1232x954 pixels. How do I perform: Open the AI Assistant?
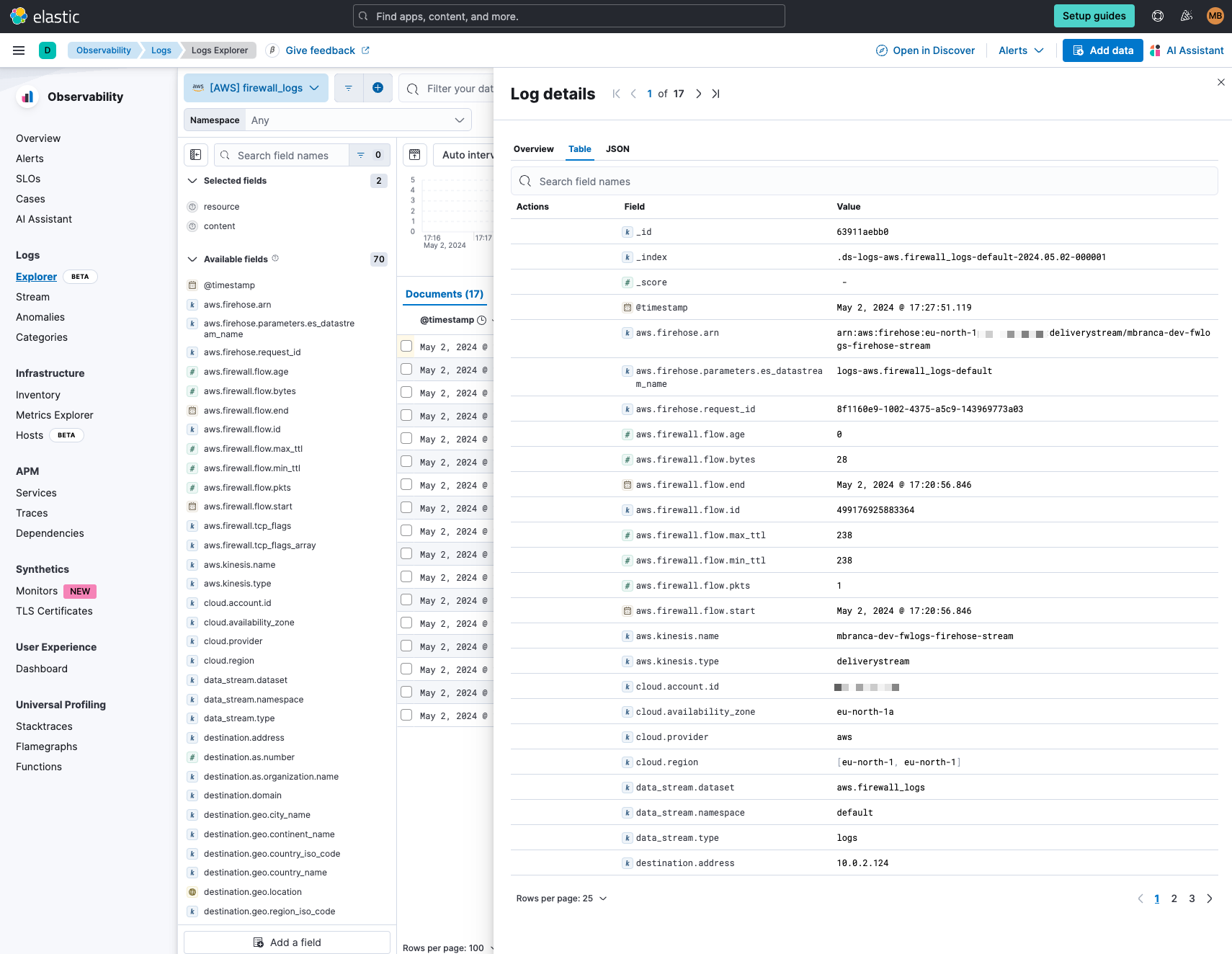tap(1187, 50)
